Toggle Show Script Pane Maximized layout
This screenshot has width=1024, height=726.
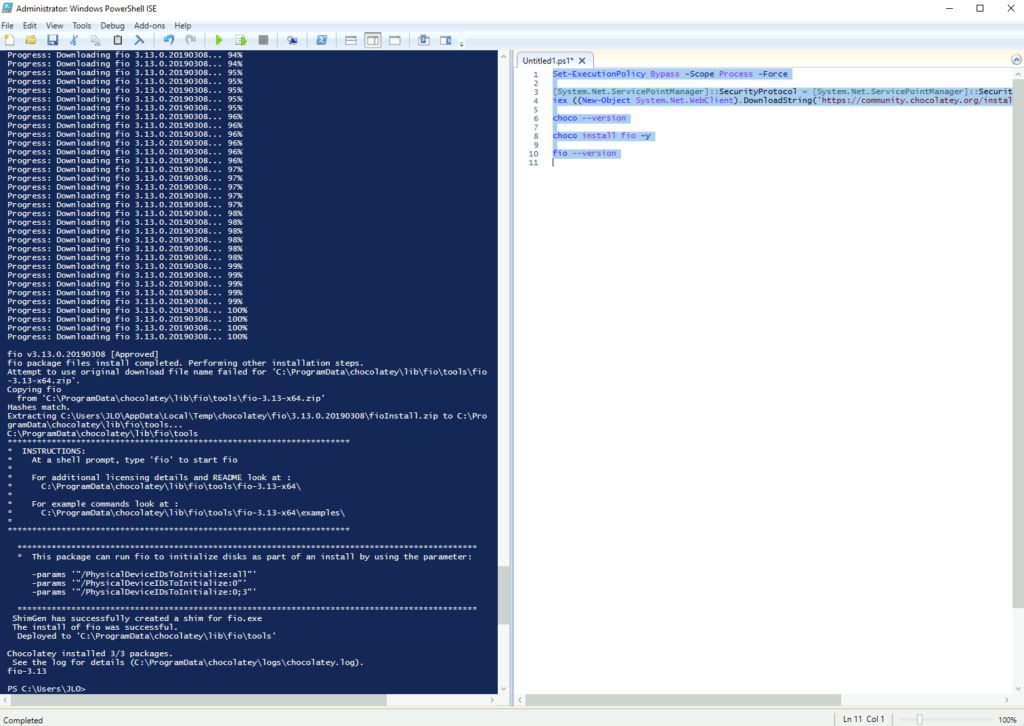[395, 40]
